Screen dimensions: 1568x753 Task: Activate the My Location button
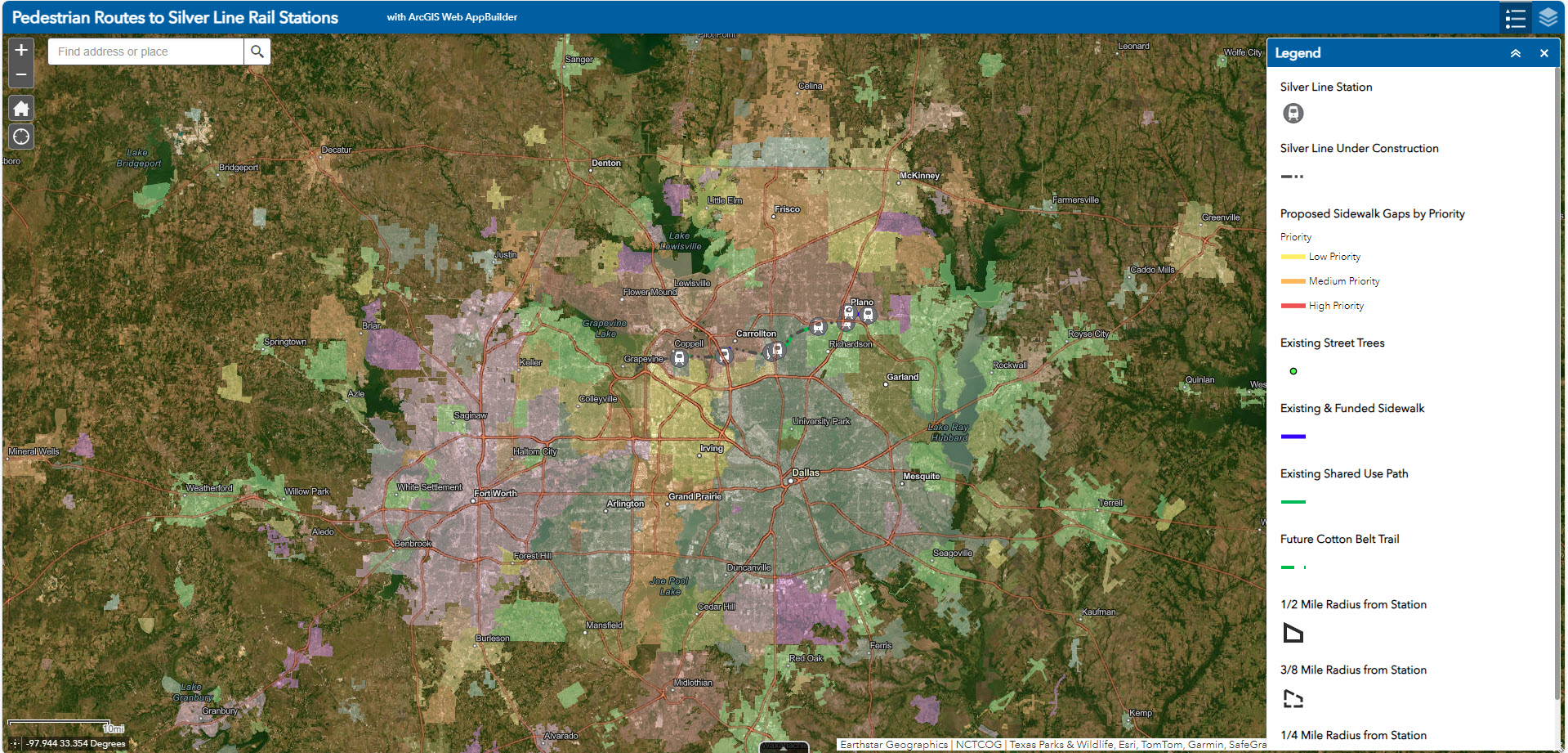pos(21,137)
